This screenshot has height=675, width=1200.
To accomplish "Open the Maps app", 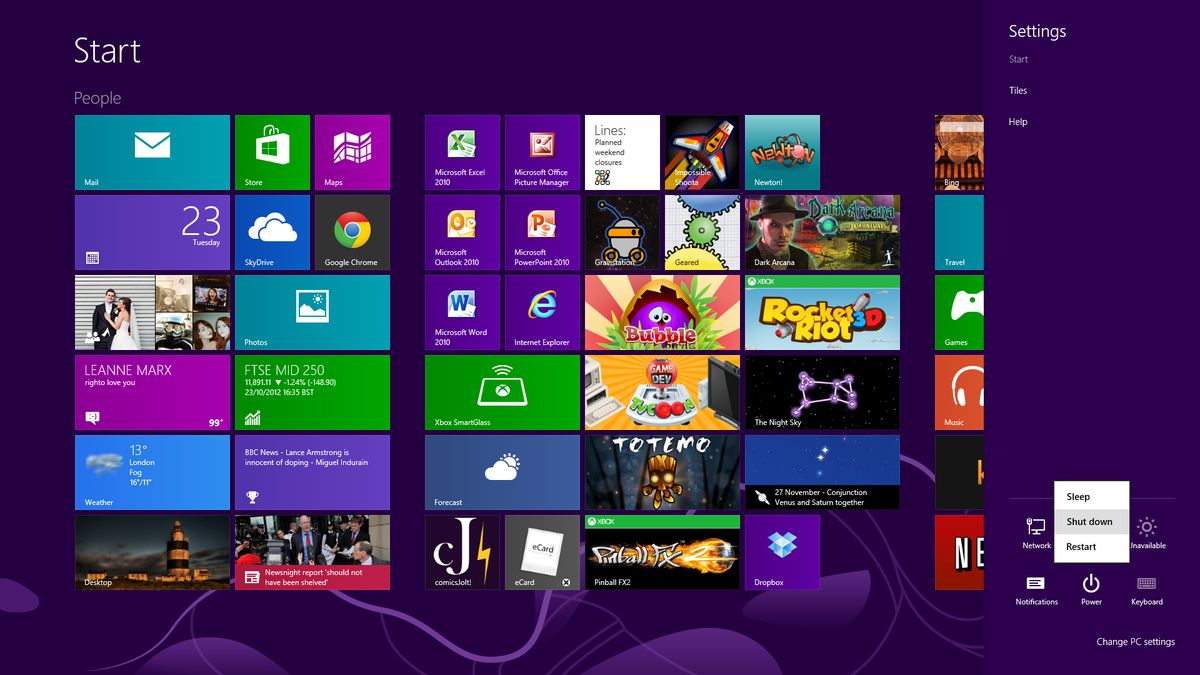I will pos(352,151).
